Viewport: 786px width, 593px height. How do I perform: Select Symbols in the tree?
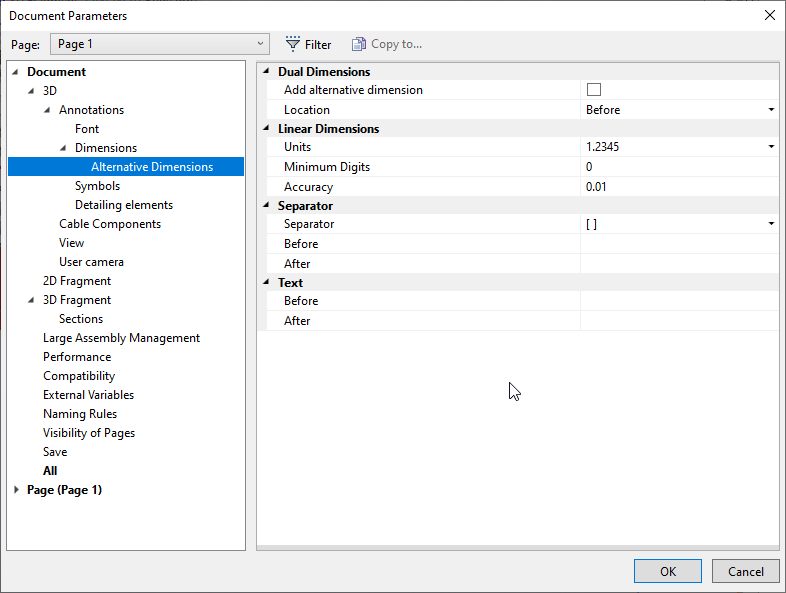click(97, 186)
